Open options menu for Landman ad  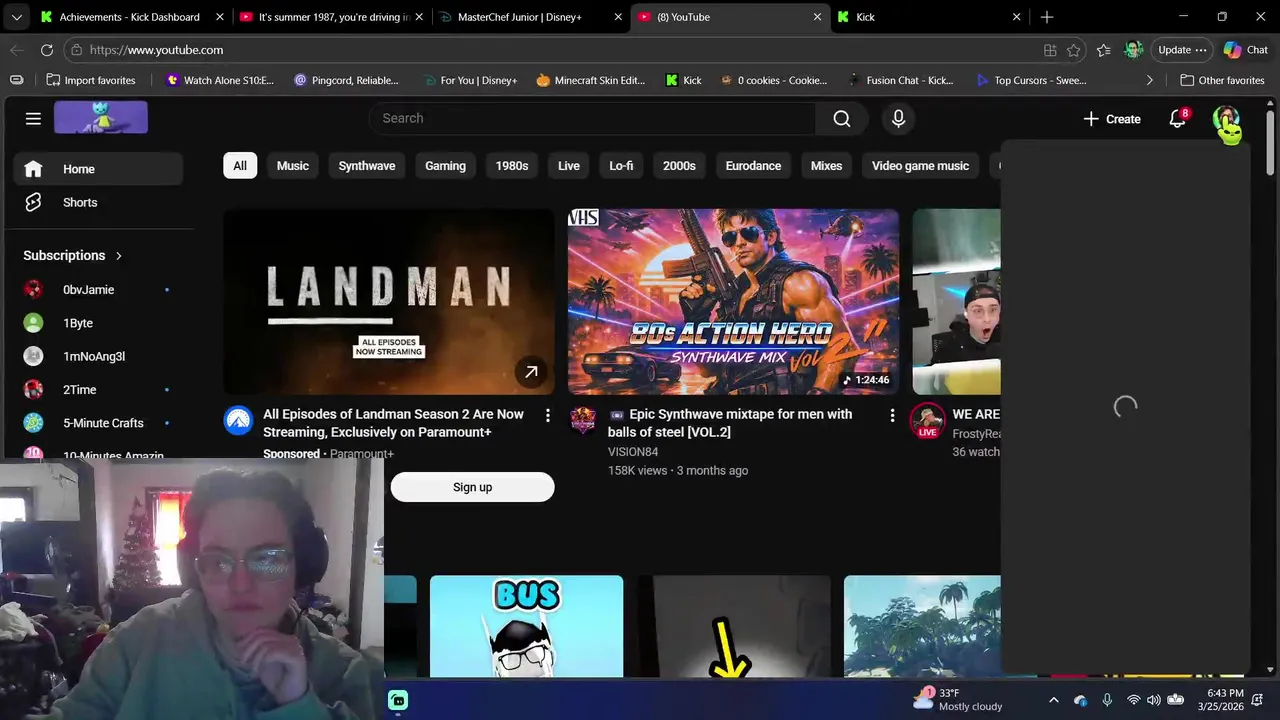pyautogui.click(x=547, y=415)
